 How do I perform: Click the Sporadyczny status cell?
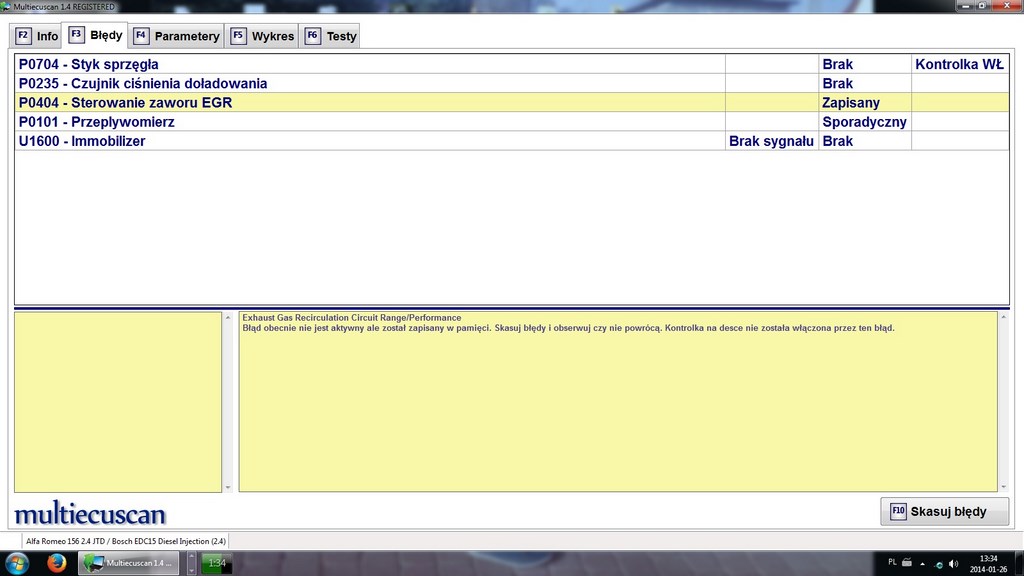pyautogui.click(x=865, y=122)
